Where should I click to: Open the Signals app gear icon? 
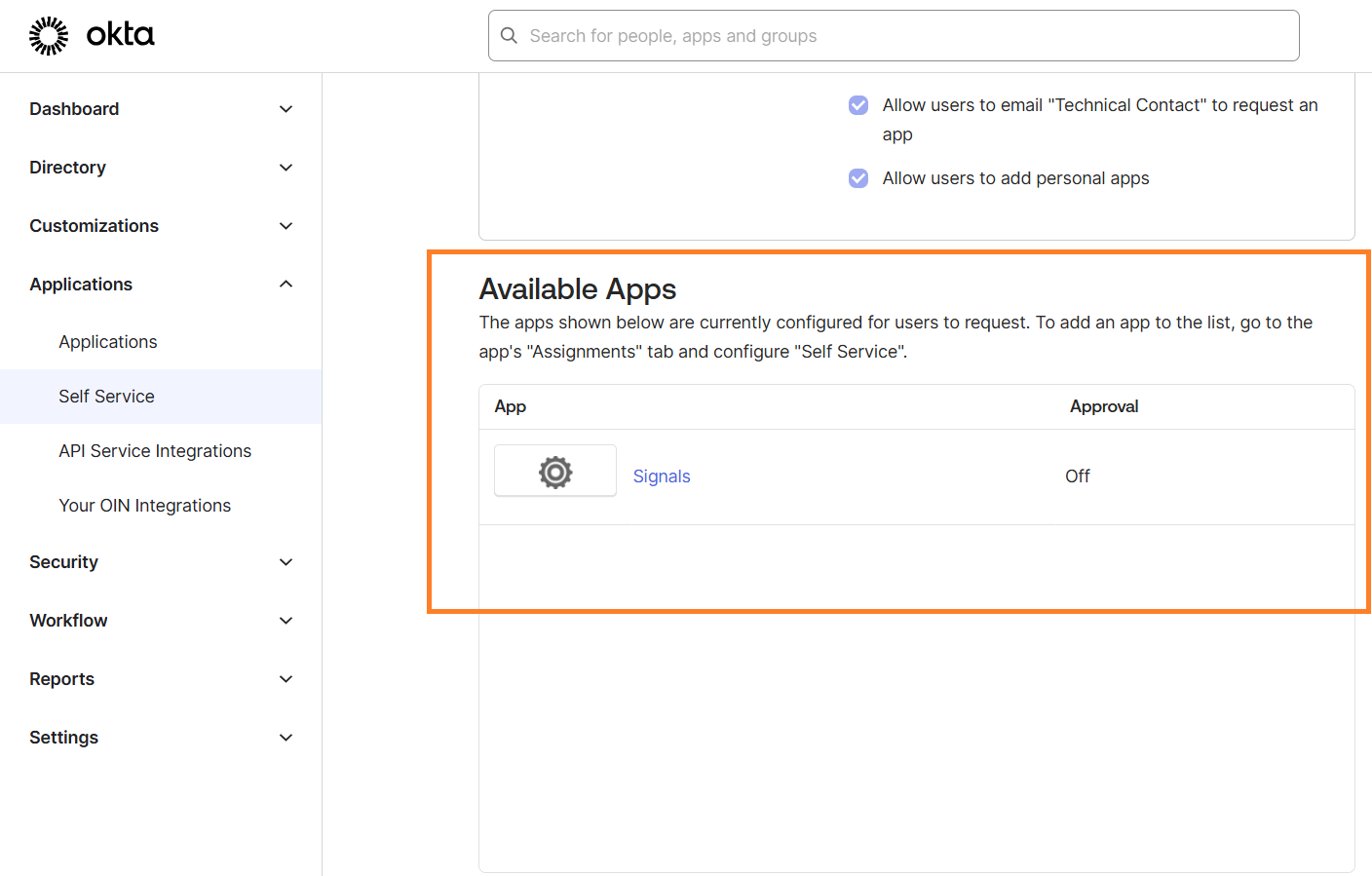(555, 472)
